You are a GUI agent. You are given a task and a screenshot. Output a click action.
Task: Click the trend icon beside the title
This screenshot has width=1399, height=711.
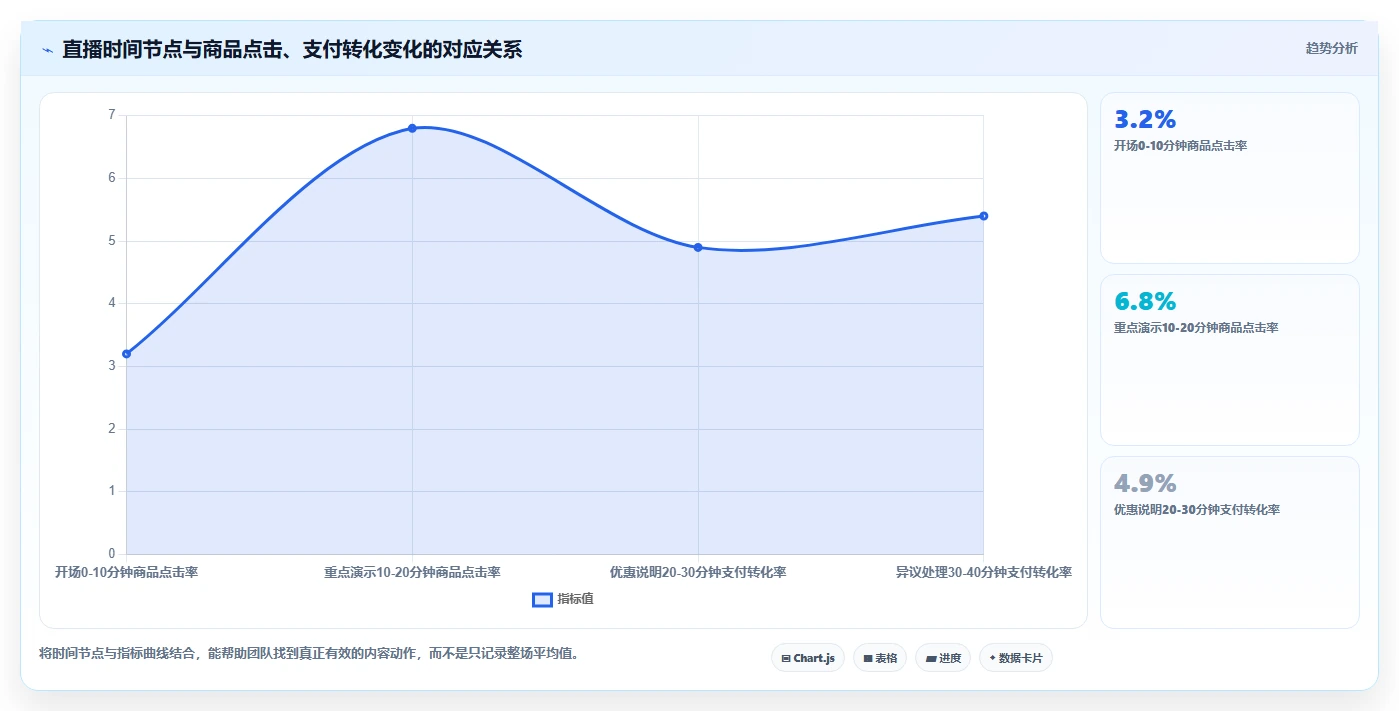47,49
